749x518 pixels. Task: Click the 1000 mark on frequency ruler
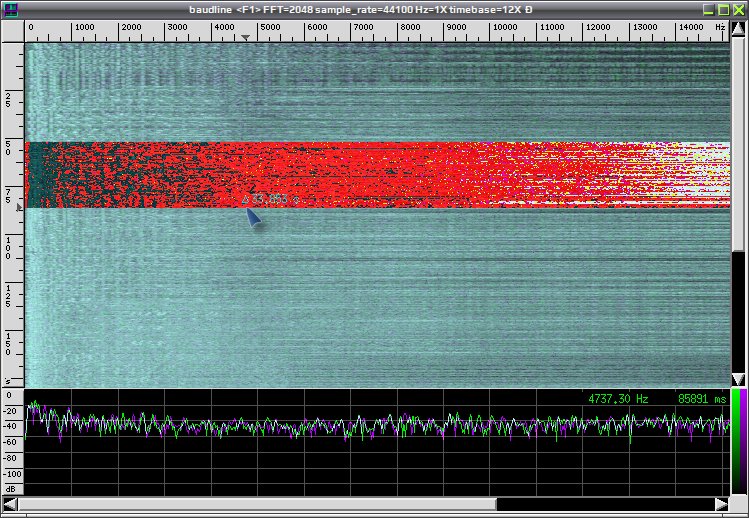84,27
